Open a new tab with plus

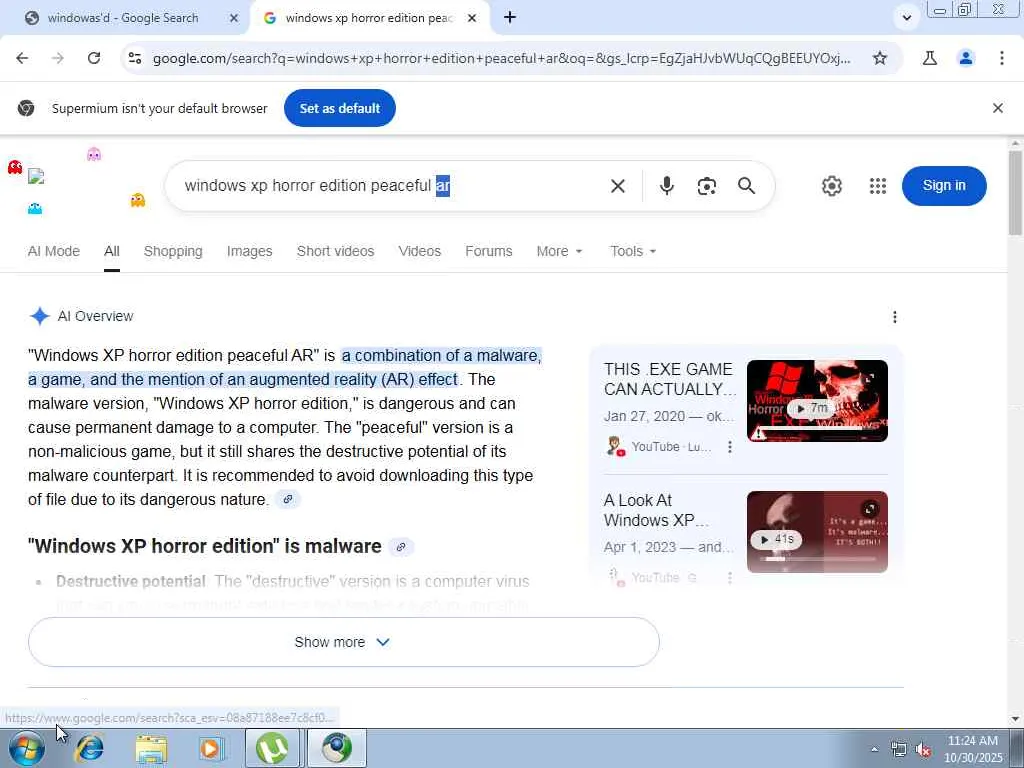(510, 18)
